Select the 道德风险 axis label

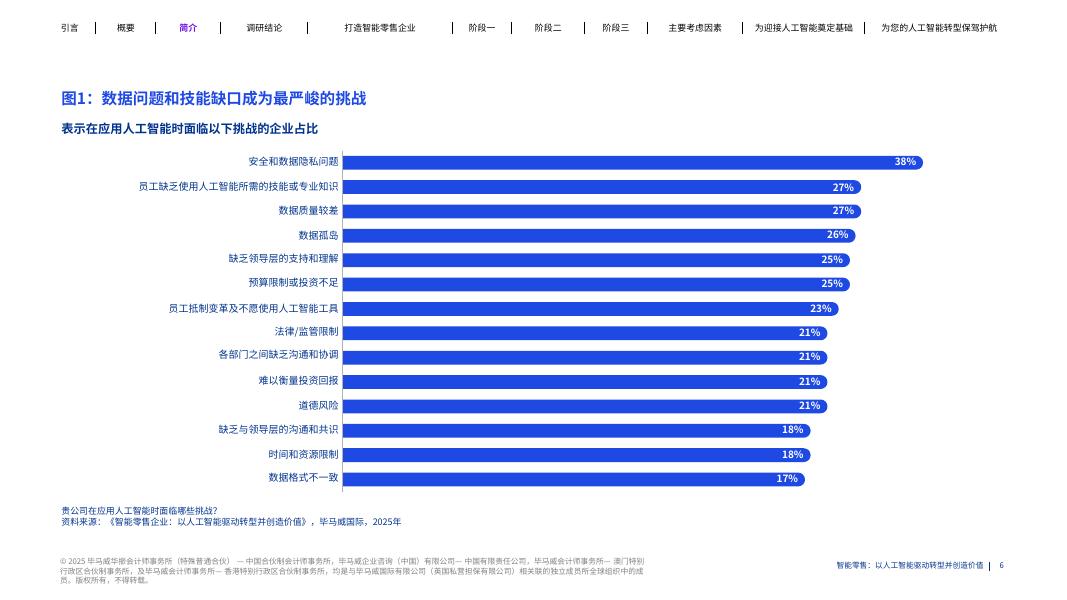pos(320,405)
